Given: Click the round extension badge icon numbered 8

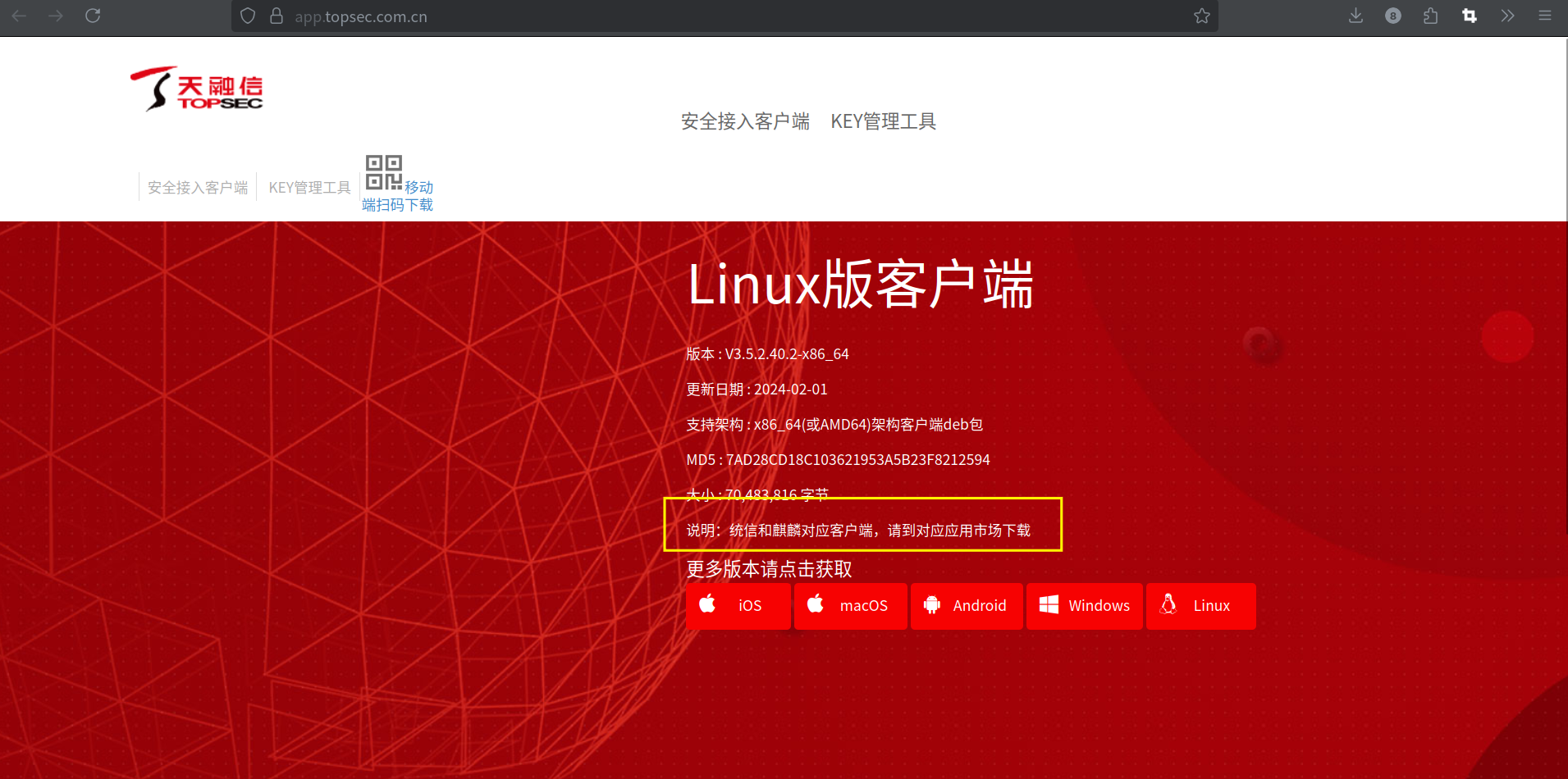Looking at the screenshot, I should pyautogui.click(x=1393, y=16).
